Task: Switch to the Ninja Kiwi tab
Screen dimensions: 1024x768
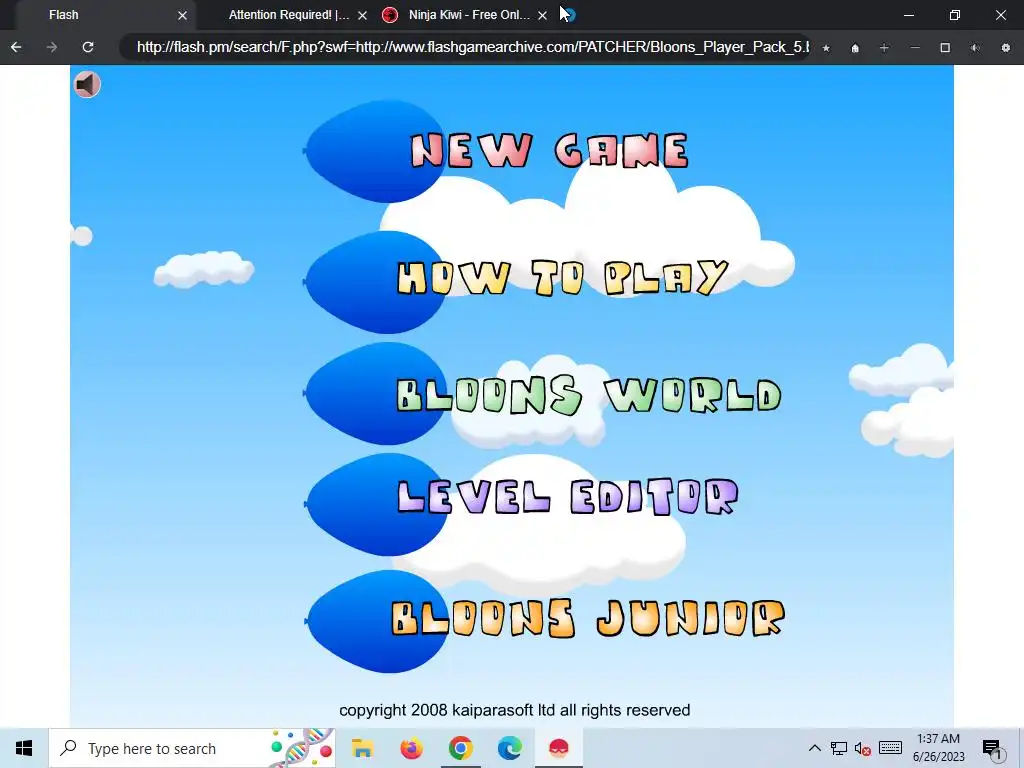Action: 468,14
